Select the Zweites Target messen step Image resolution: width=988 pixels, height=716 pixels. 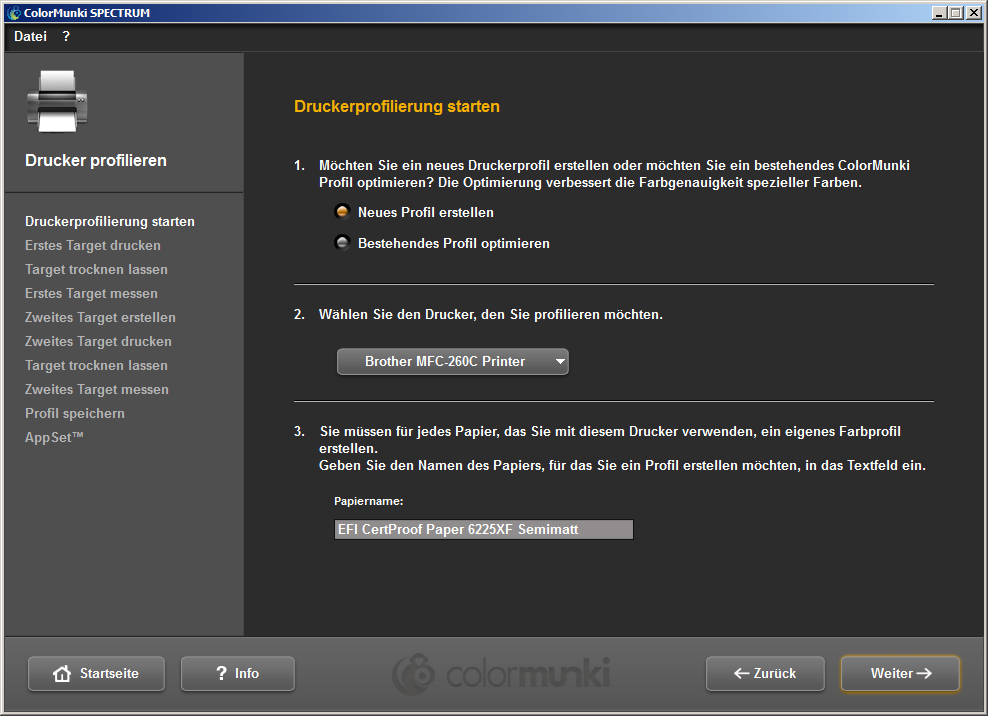click(x=96, y=389)
